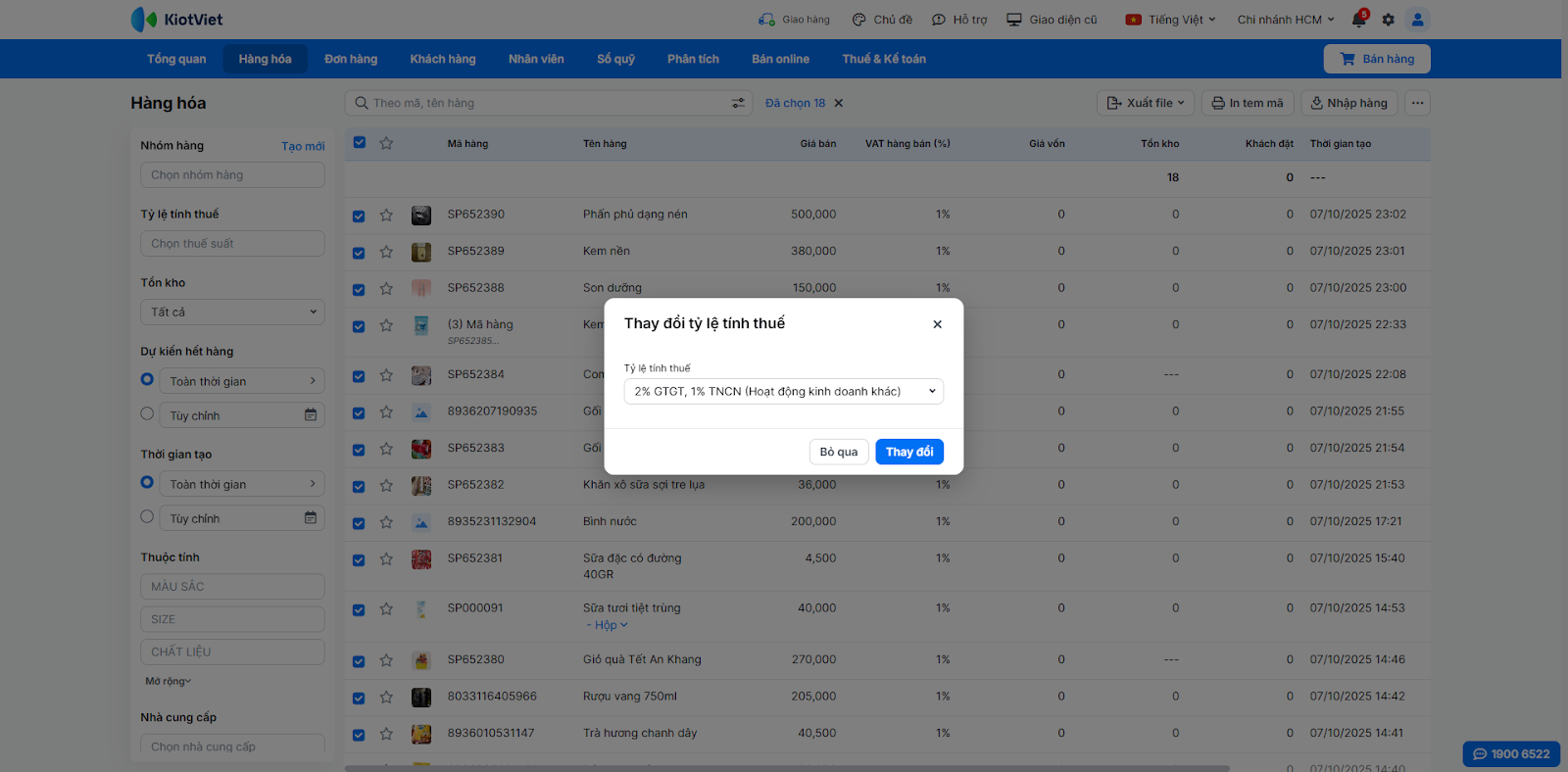
Task: Click the Tạo mới link
Action: point(303,146)
